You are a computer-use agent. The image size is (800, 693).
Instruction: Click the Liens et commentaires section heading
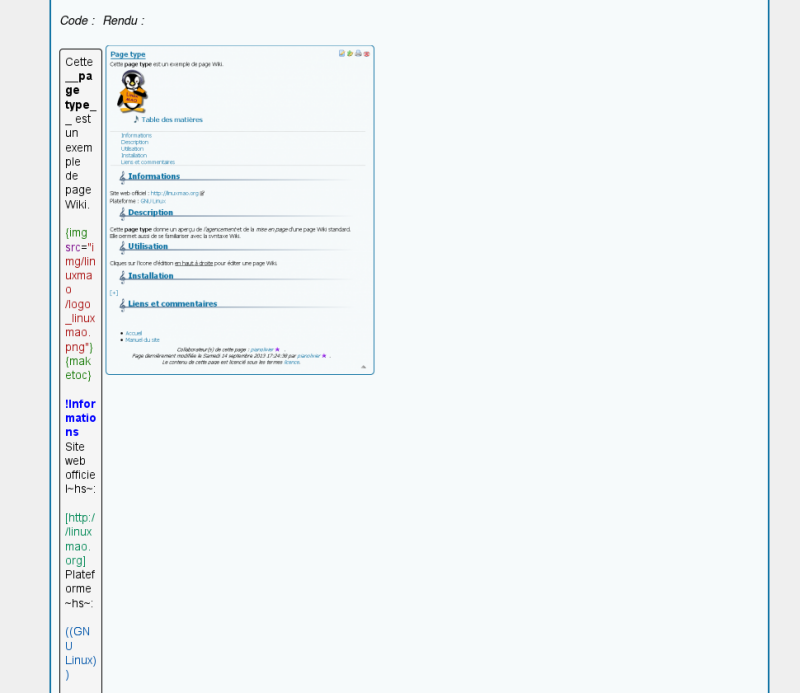[172, 304]
